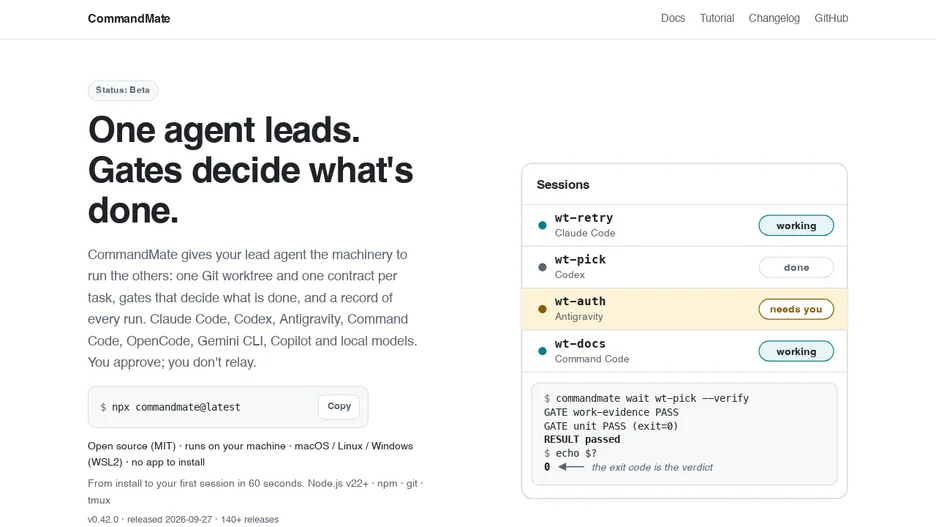The height and width of the screenshot is (527, 936).
Task: Visit the GitHub link in header
Action: pos(831,18)
